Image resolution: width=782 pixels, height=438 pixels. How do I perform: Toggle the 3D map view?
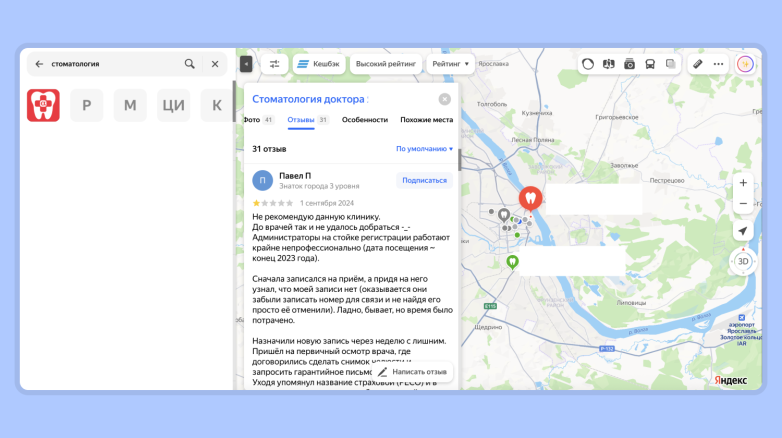pyautogui.click(x=743, y=261)
